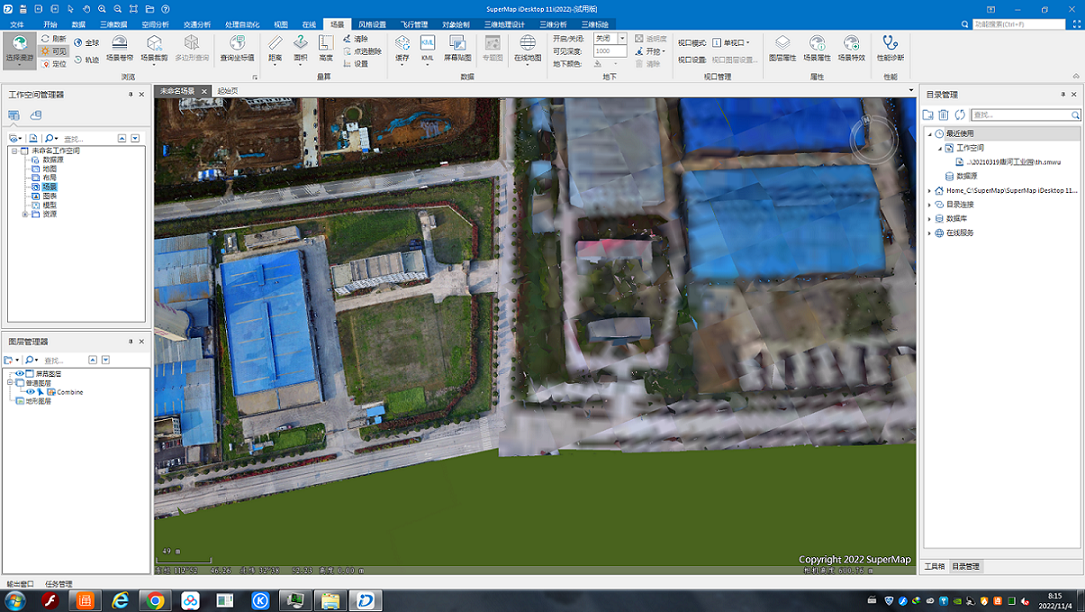Viewport: 1085px width, 612px height.
Task: Switch to the 起始页 document tab
Action: pyautogui.click(x=227, y=91)
